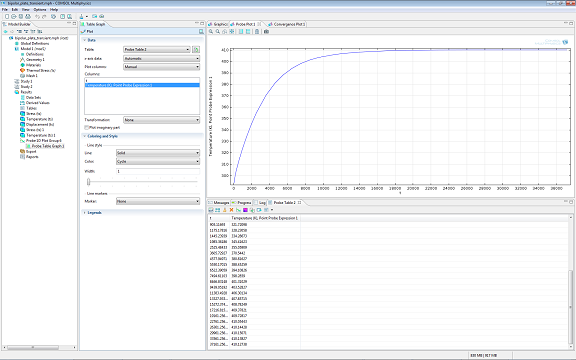Open the Line style dropdown set to Solid
The image size is (576, 360).
pos(158,153)
